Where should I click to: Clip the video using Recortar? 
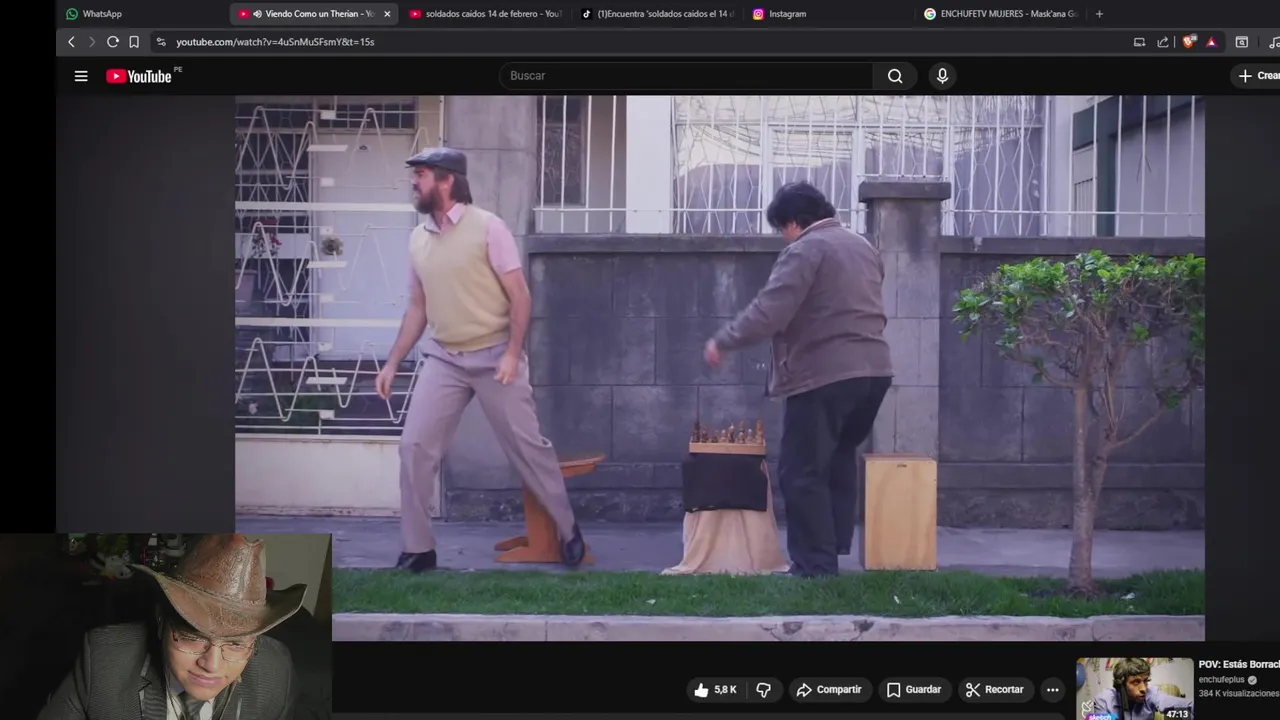coord(994,690)
